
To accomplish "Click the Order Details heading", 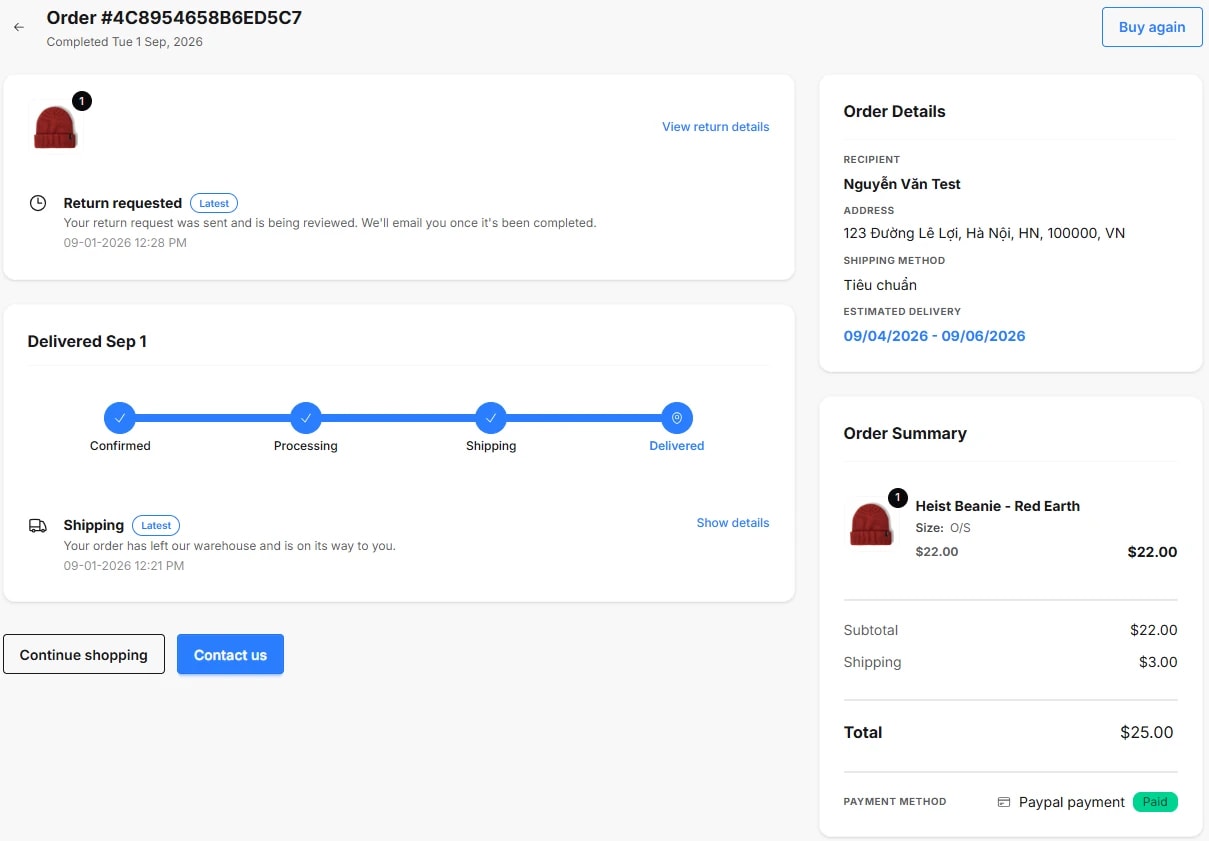I will [x=895, y=111].
